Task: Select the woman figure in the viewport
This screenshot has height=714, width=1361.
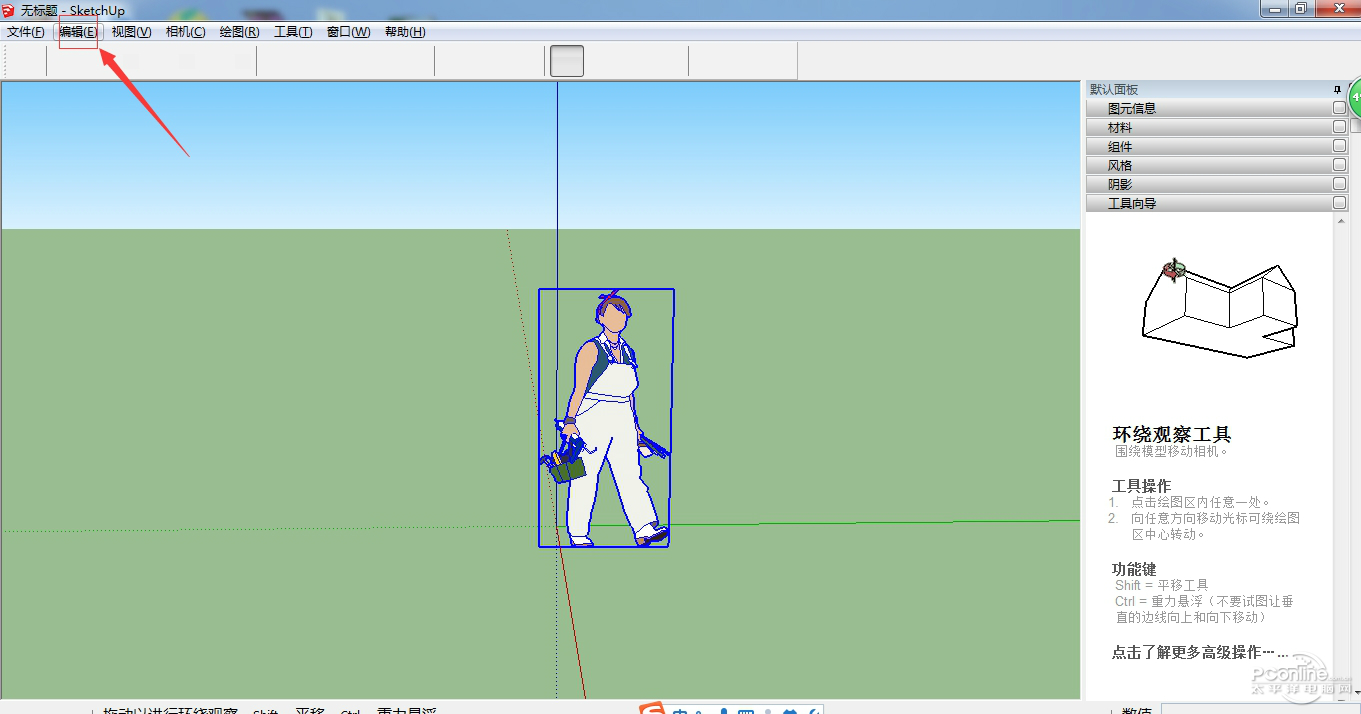Action: [x=606, y=418]
